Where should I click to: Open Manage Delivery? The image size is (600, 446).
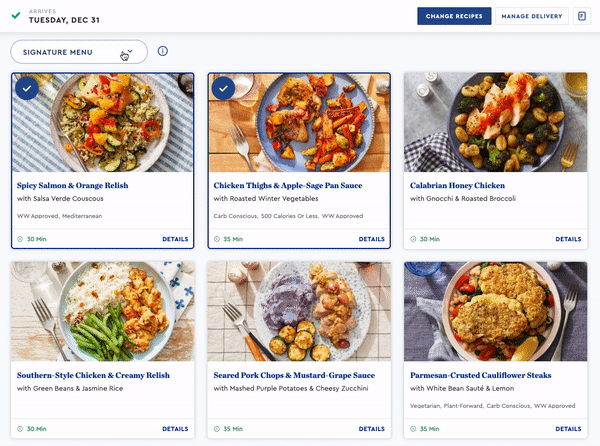click(532, 16)
